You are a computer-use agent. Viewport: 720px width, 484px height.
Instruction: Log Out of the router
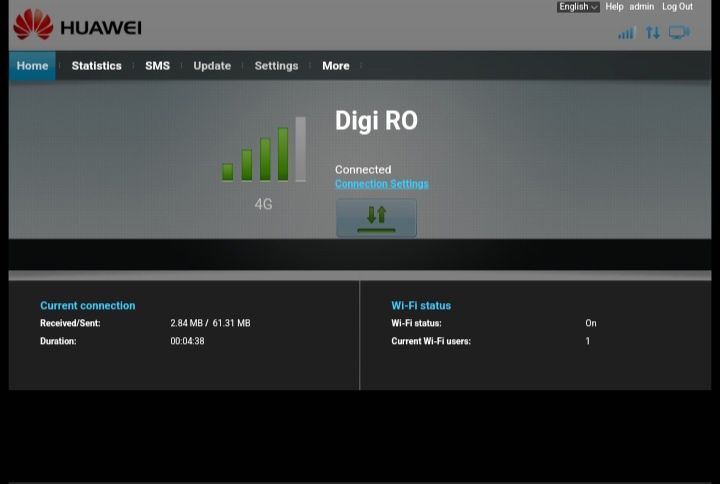(677, 6)
